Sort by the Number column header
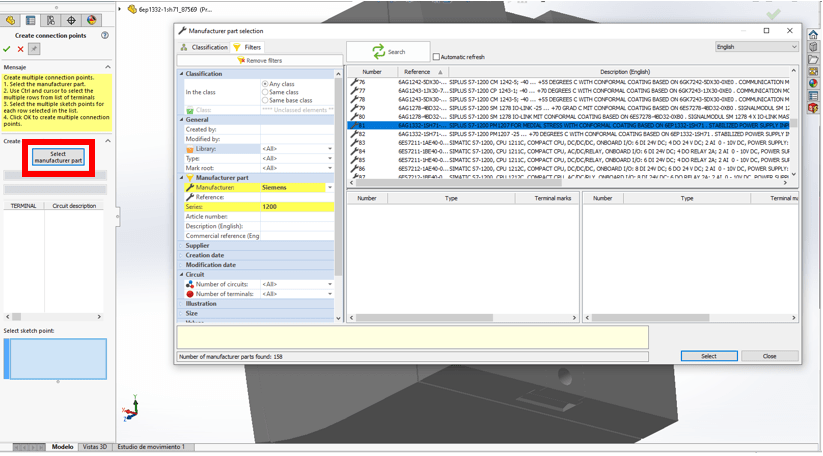Screen dimensions: 823x456 pos(372,72)
